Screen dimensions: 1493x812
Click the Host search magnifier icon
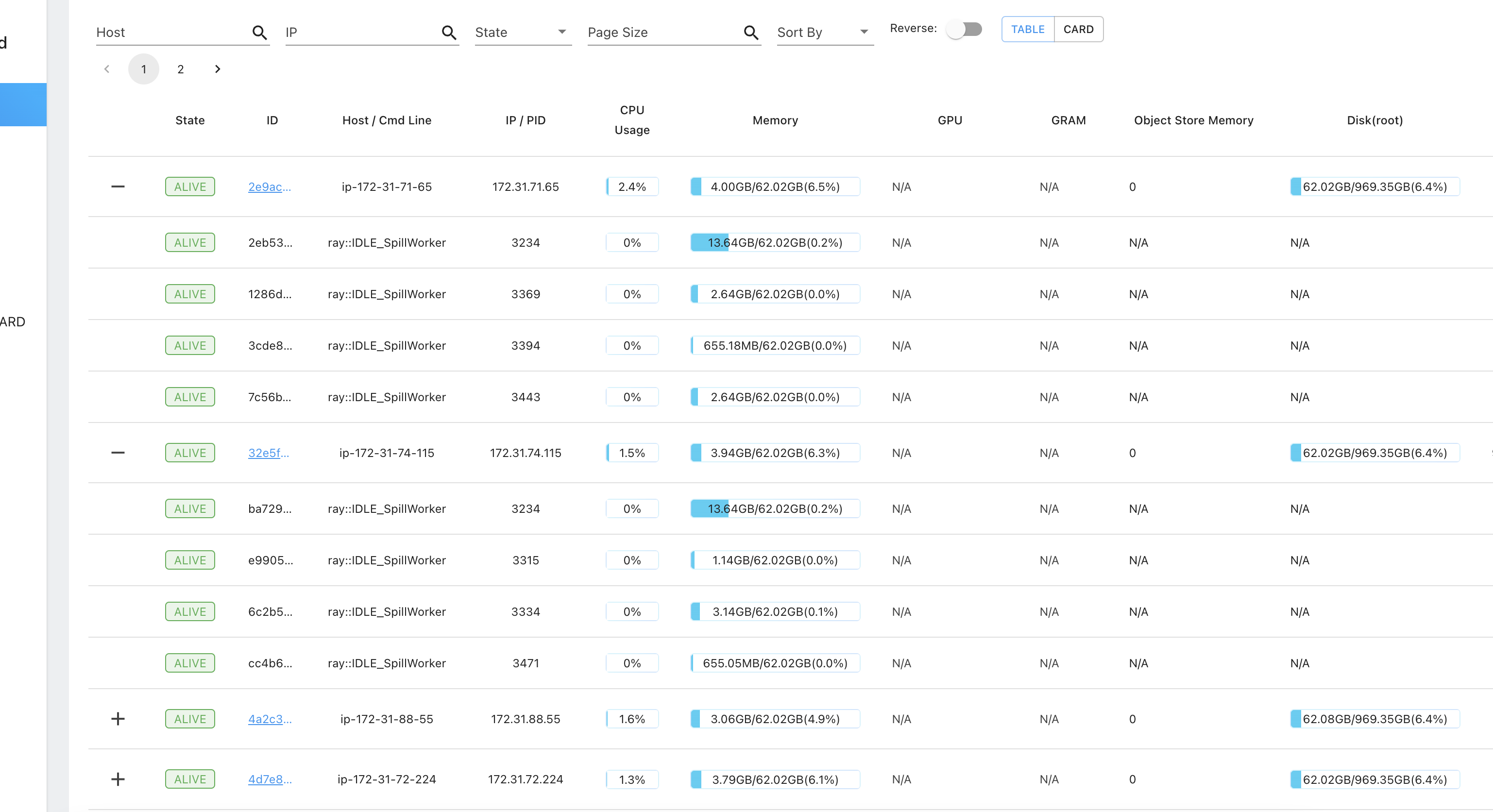(260, 33)
